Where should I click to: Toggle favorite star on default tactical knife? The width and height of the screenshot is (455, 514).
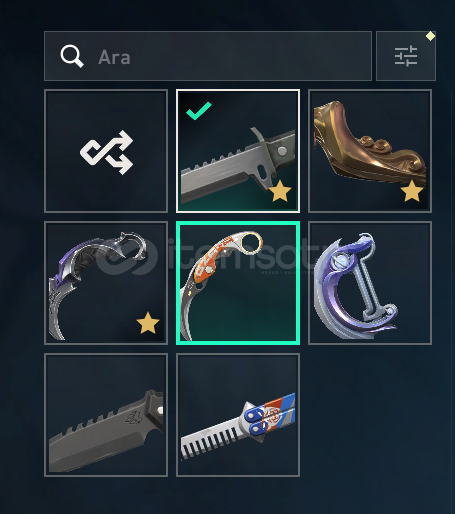coord(280,191)
